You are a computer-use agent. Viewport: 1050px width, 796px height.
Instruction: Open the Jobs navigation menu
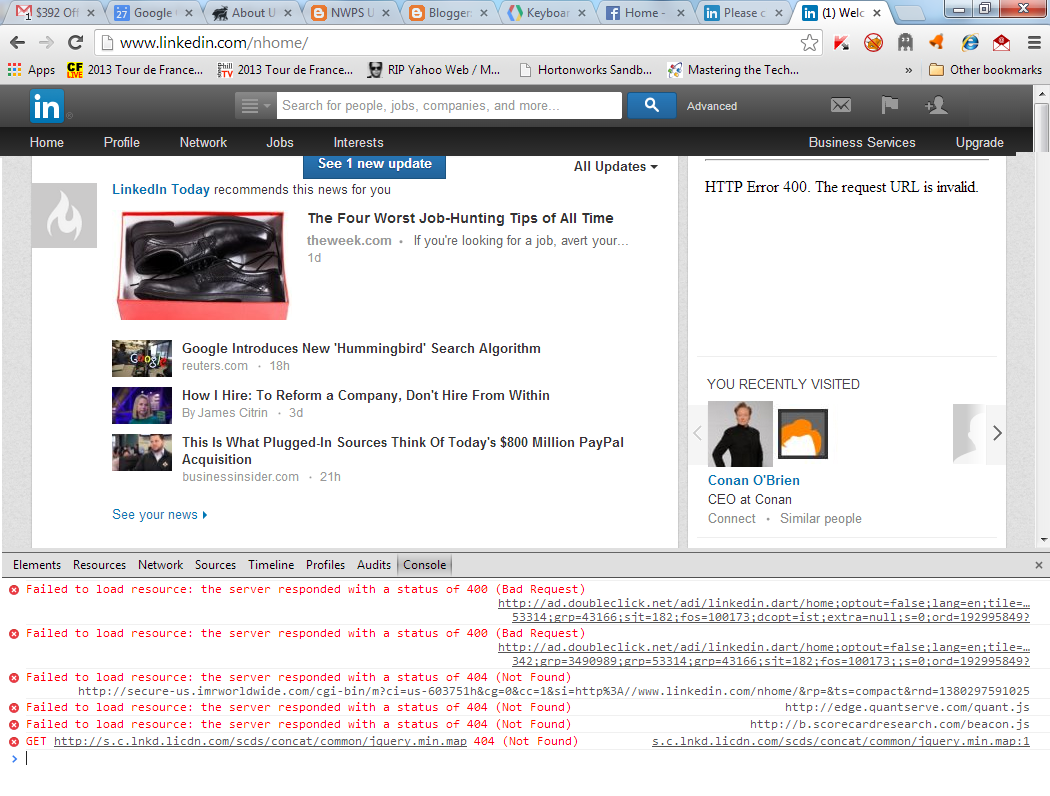point(280,143)
